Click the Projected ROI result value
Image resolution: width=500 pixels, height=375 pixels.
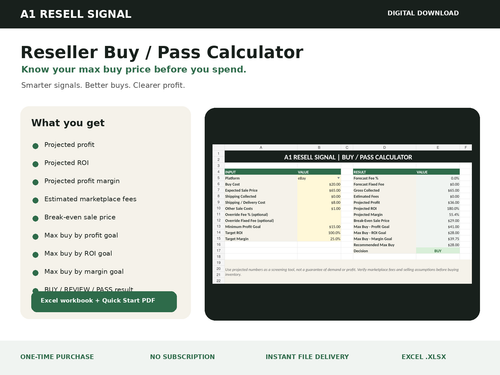pyautogui.click(x=438, y=208)
